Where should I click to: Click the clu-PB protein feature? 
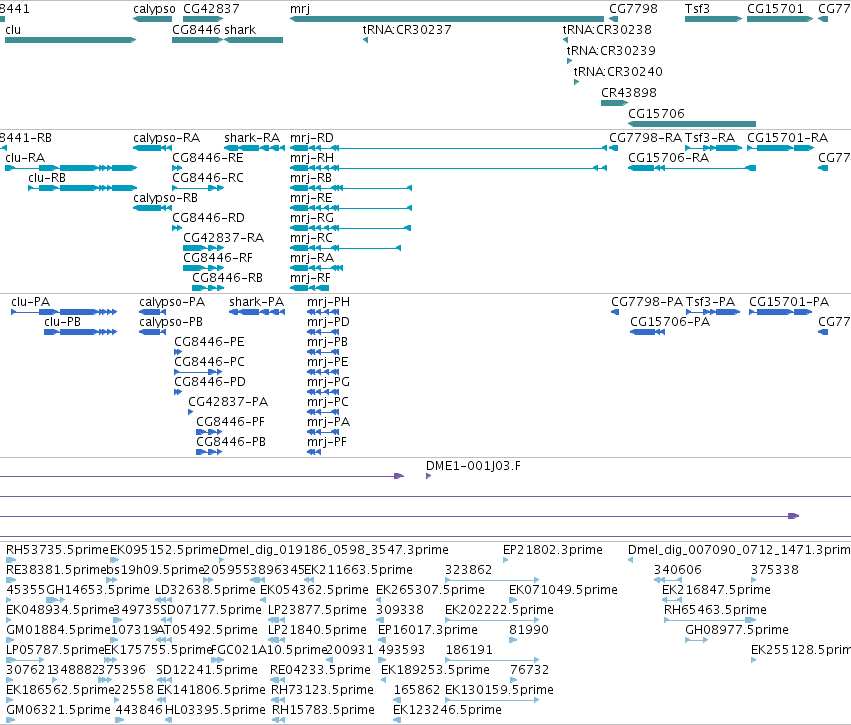pyautogui.click(x=80, y=332)
